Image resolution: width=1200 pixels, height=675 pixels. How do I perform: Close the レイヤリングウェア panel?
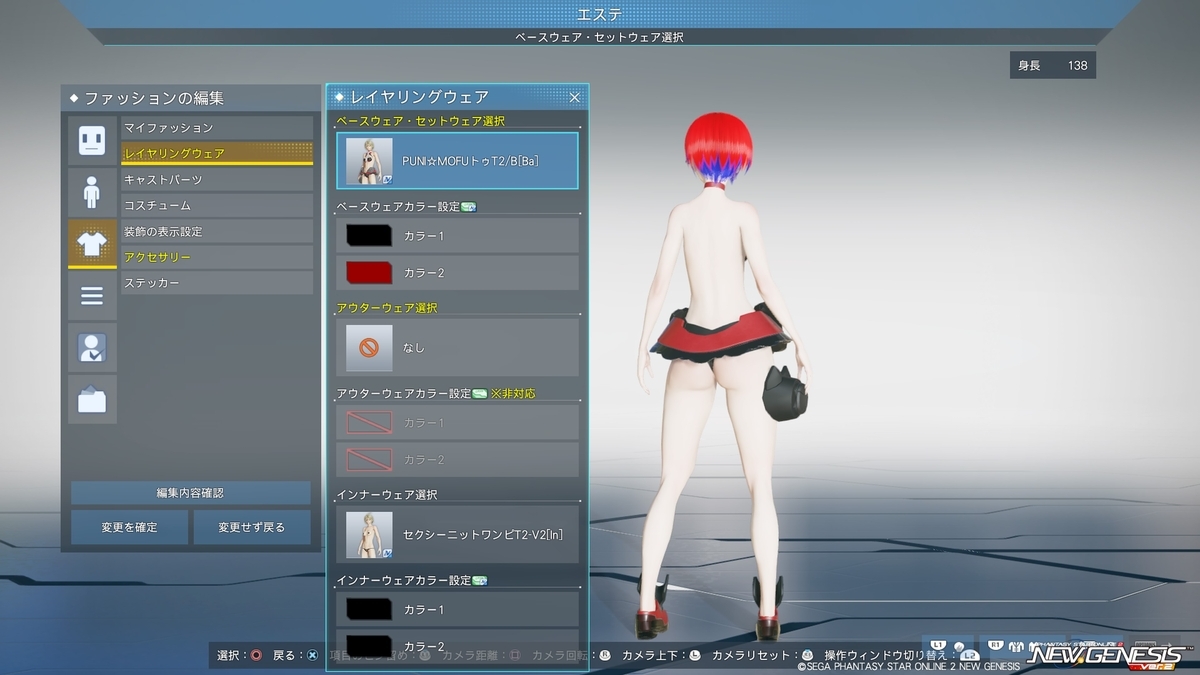tap(575, 97)
